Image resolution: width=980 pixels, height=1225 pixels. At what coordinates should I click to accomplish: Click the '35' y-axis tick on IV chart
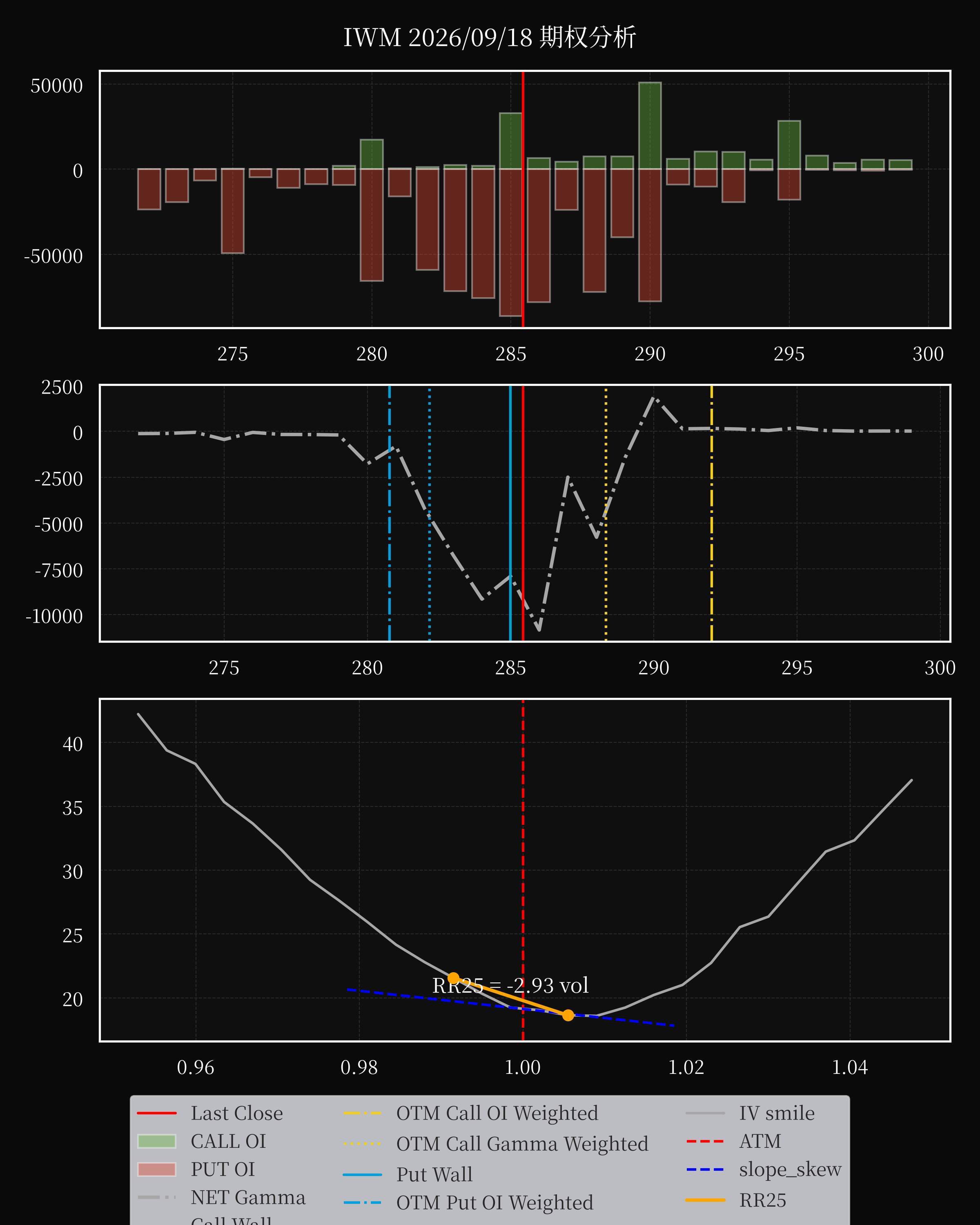73,808
